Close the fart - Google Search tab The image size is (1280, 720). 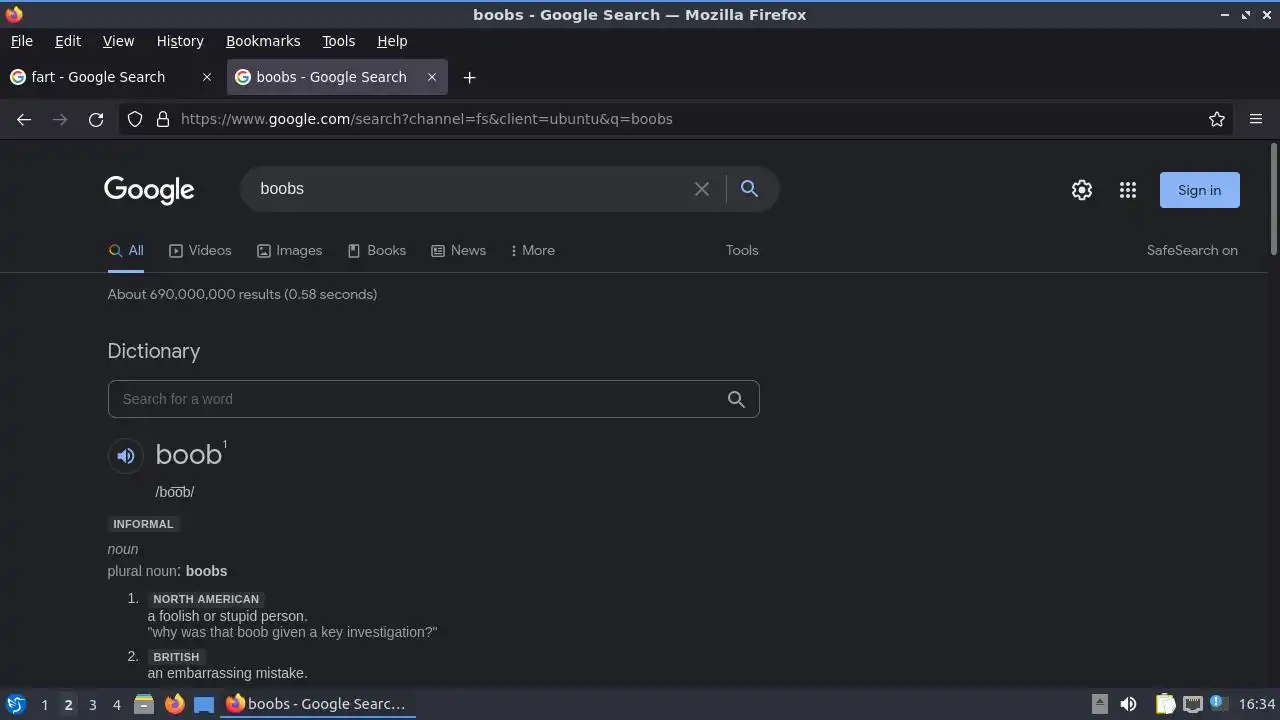point(207,77)
